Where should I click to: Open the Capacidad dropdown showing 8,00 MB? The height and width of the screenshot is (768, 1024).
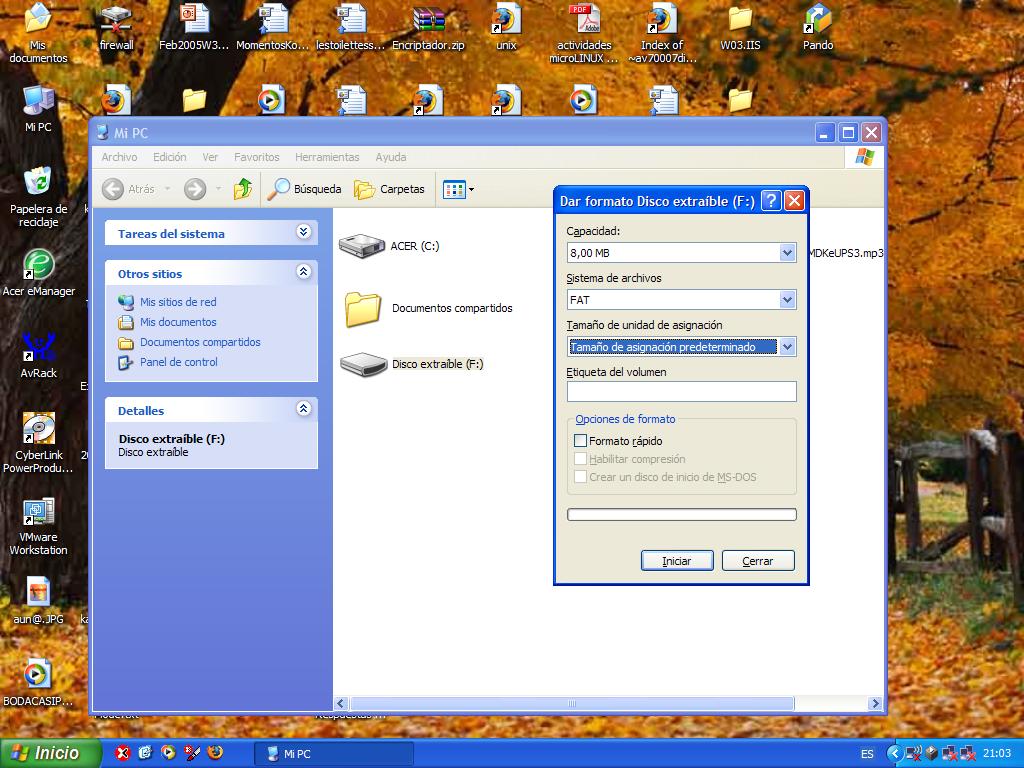point(787,253)
